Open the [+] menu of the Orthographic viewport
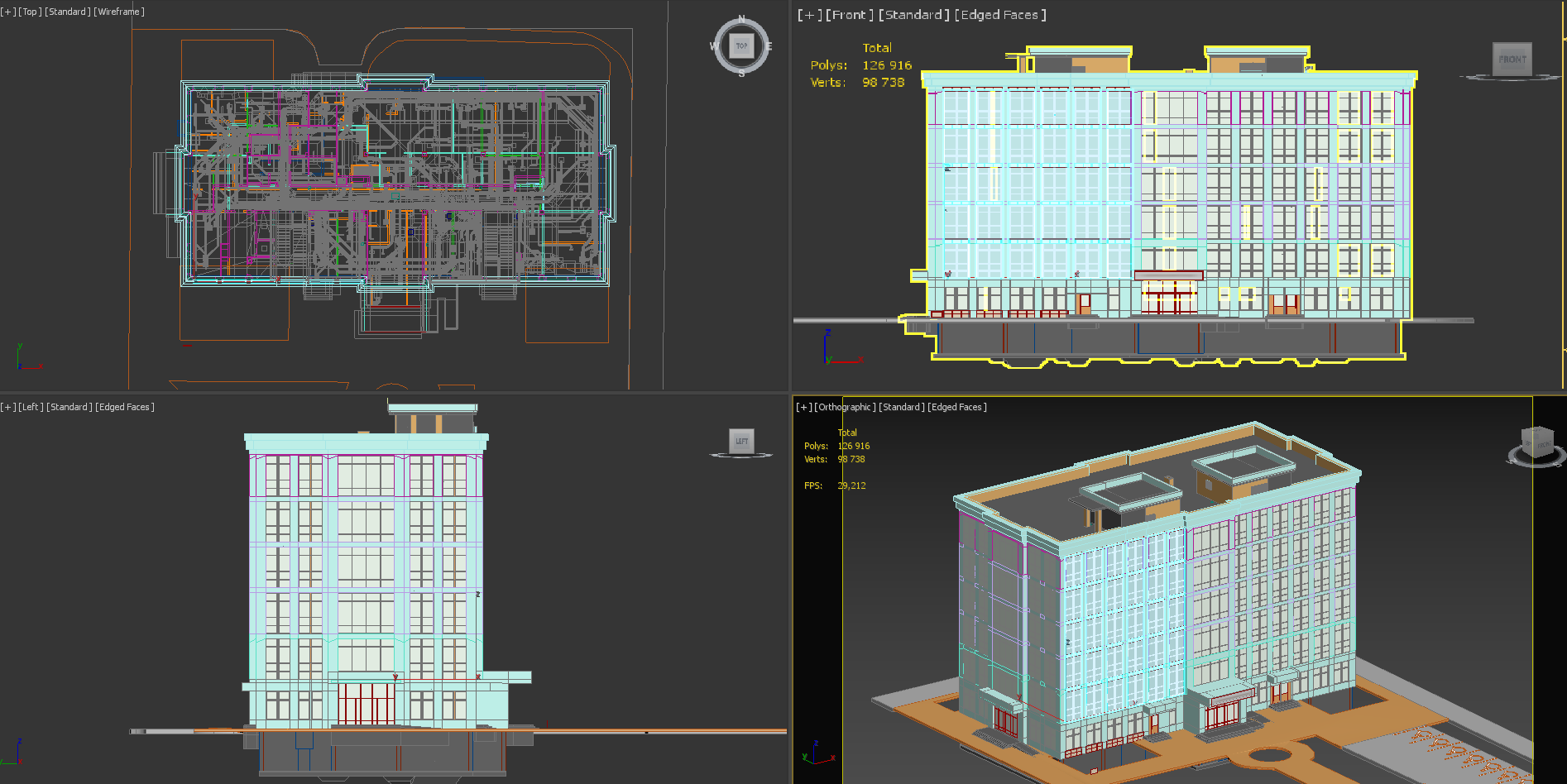Image resolution: width=1567 pixels, height=784 pixels. pyautogui.click(x=803, y=407)
